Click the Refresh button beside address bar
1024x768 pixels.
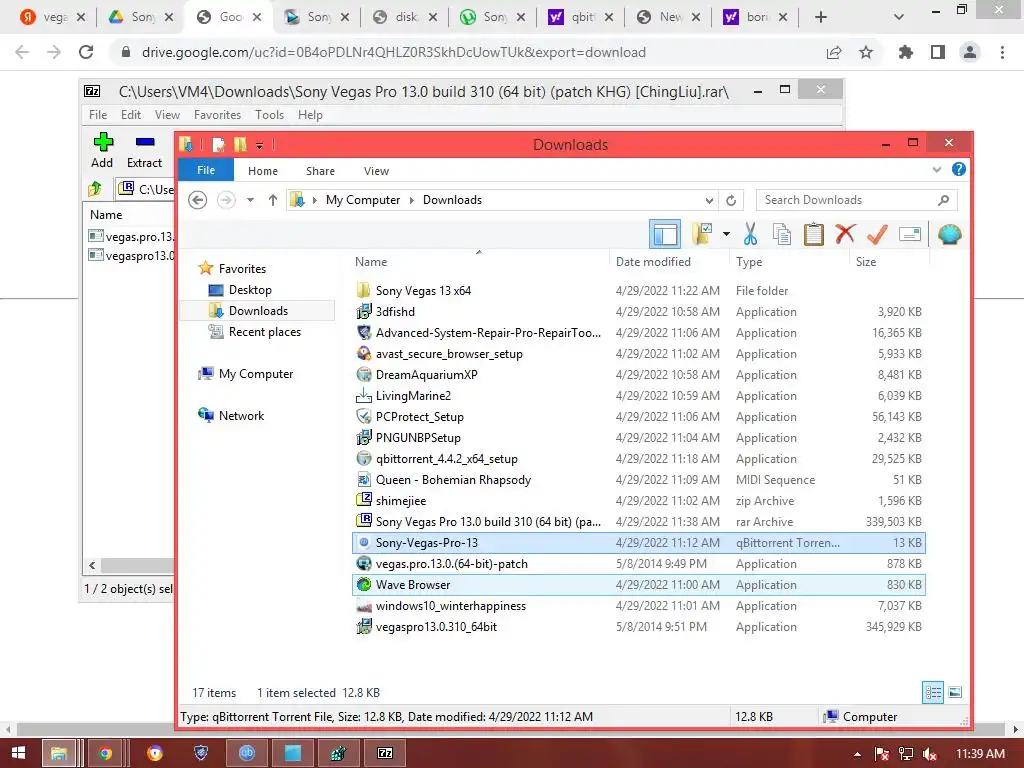pyautogui.click(x=731, y=200)
